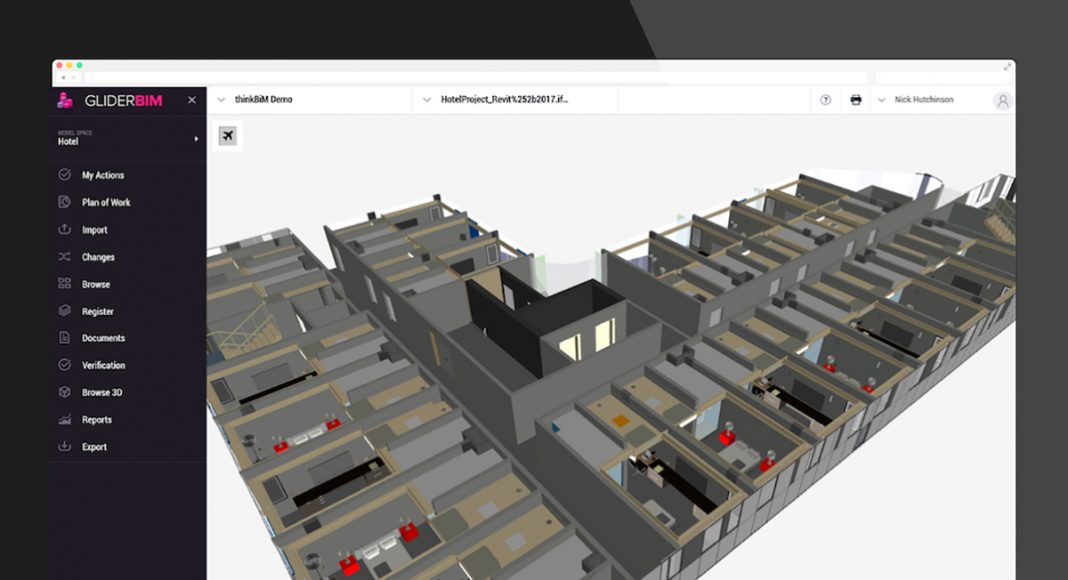Viewport: 1068px width, 580px height.
Task: Go to the Documents section
Action: pos(103,338)
